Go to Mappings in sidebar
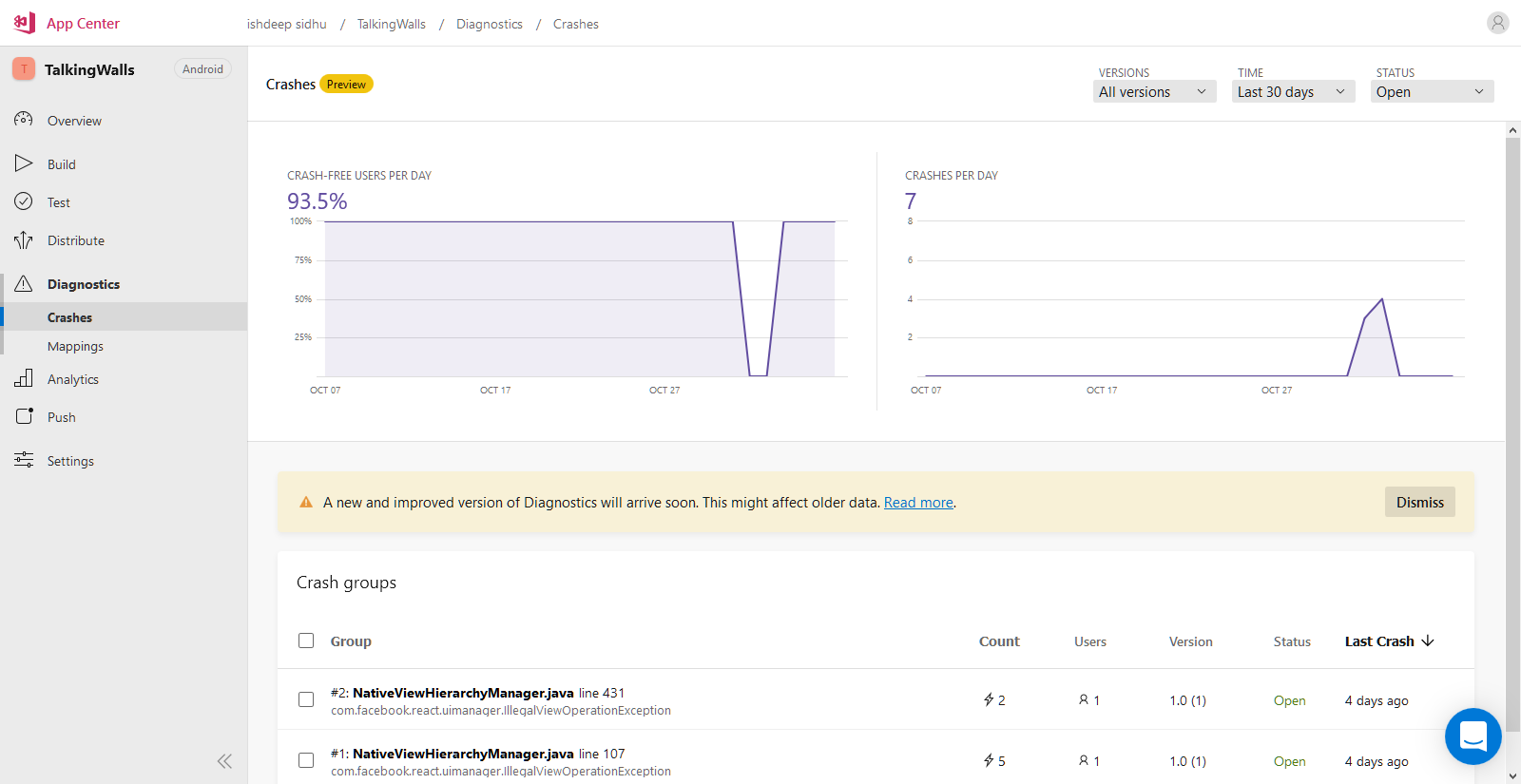This screenshot has height=784, width=1521. point(75,346)
